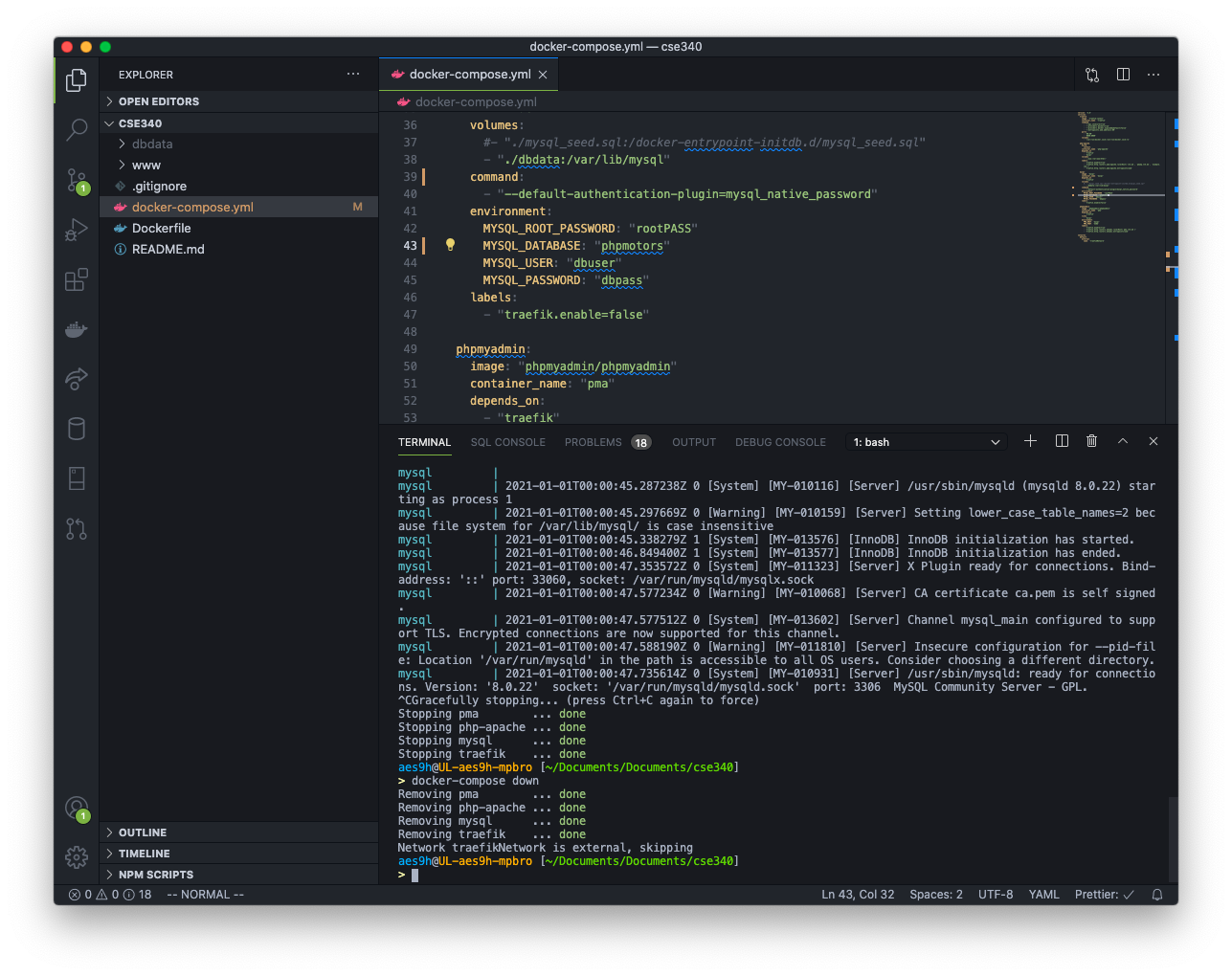Switch to the DEBUG CONSOLE tab

click(x=780, y=442)
